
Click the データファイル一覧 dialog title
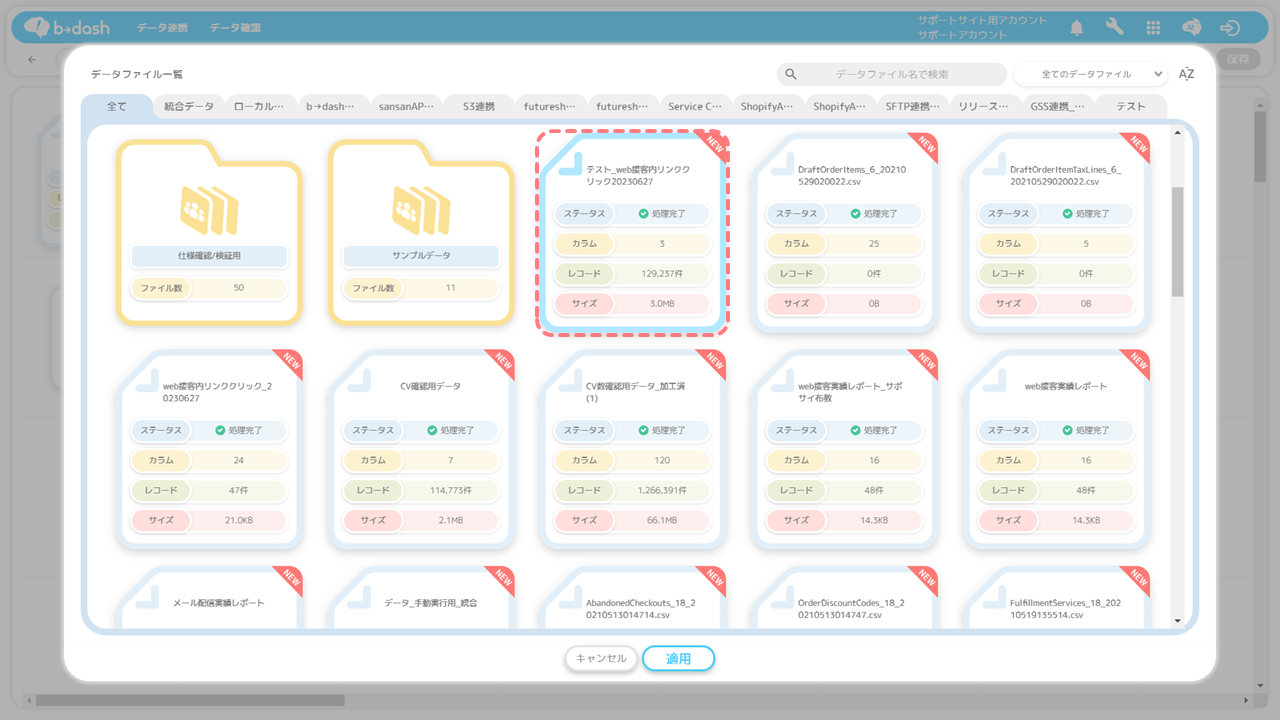pyautogui.click(x=137, y=74)
